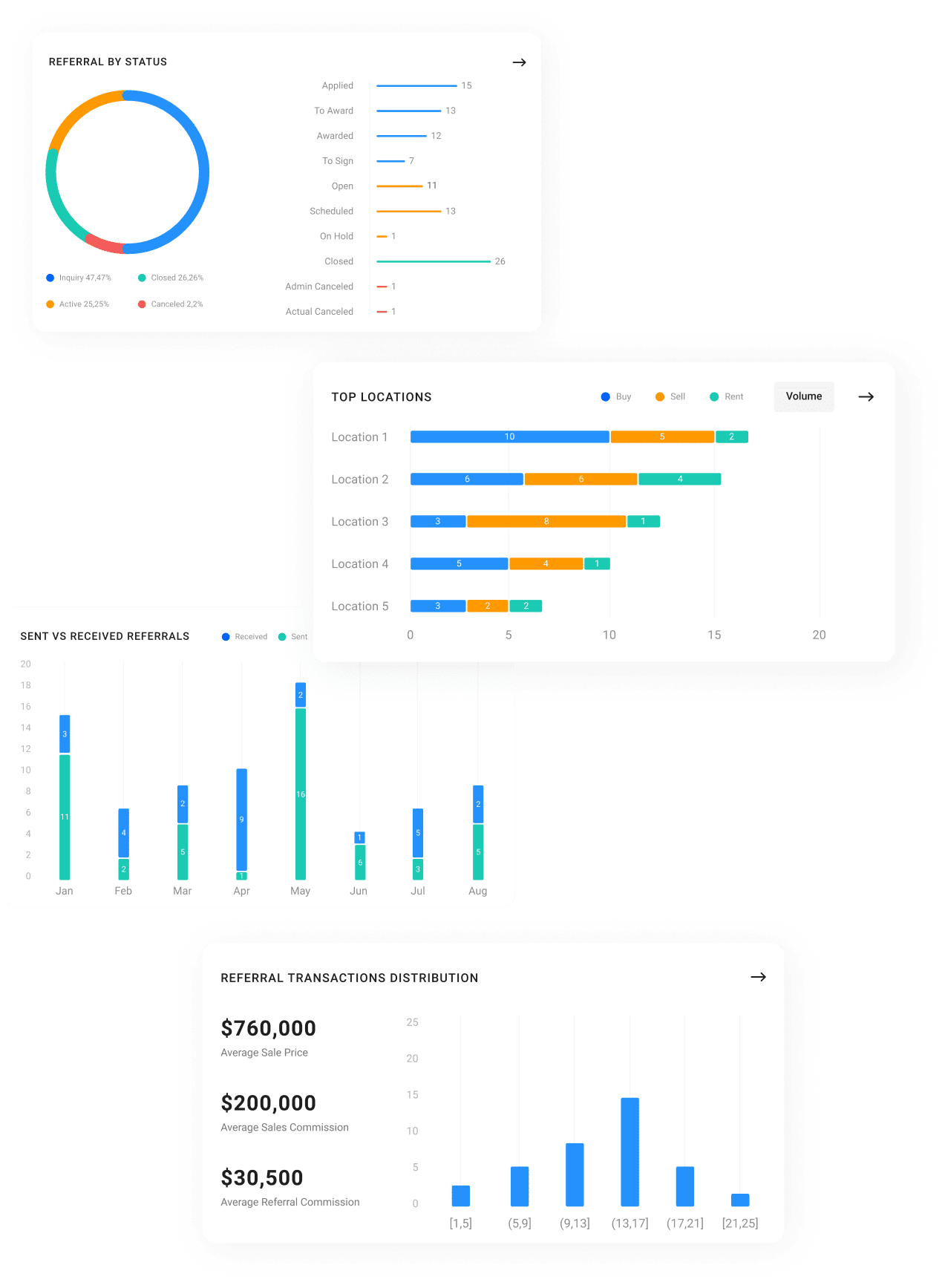Toggle the Canceled 2,2% donut legend
This screenshot has height=1288, width=945.
(x=171, y=304)
